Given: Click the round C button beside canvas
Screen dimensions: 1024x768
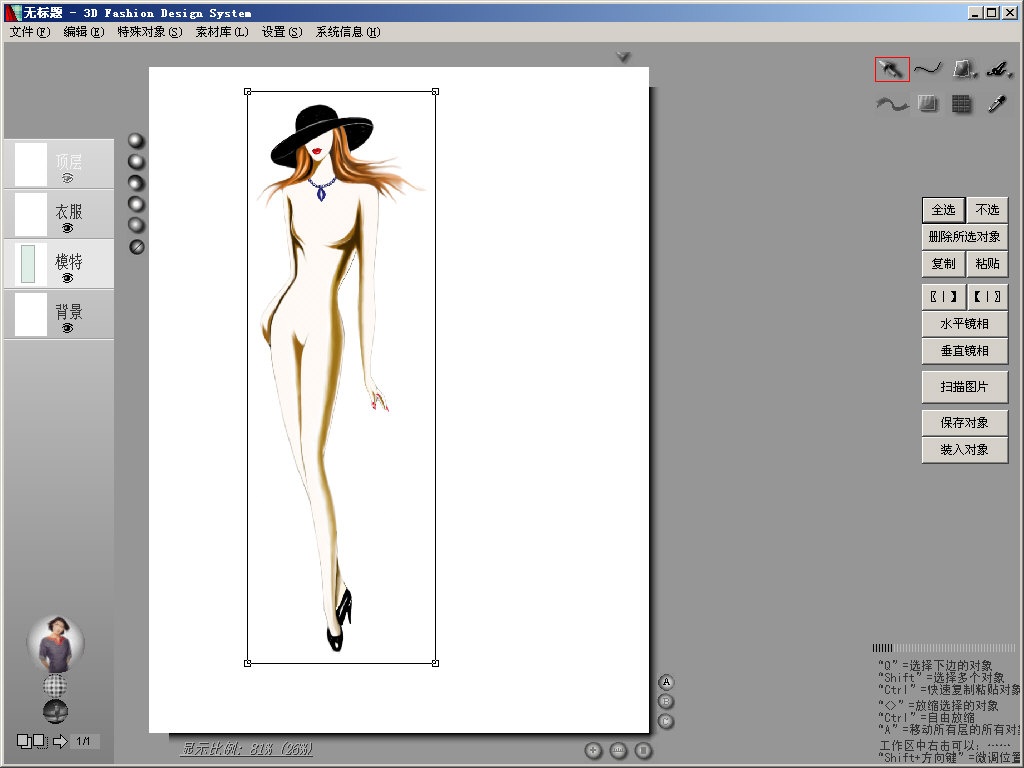Looking at the screenshot, I should 666,721.
